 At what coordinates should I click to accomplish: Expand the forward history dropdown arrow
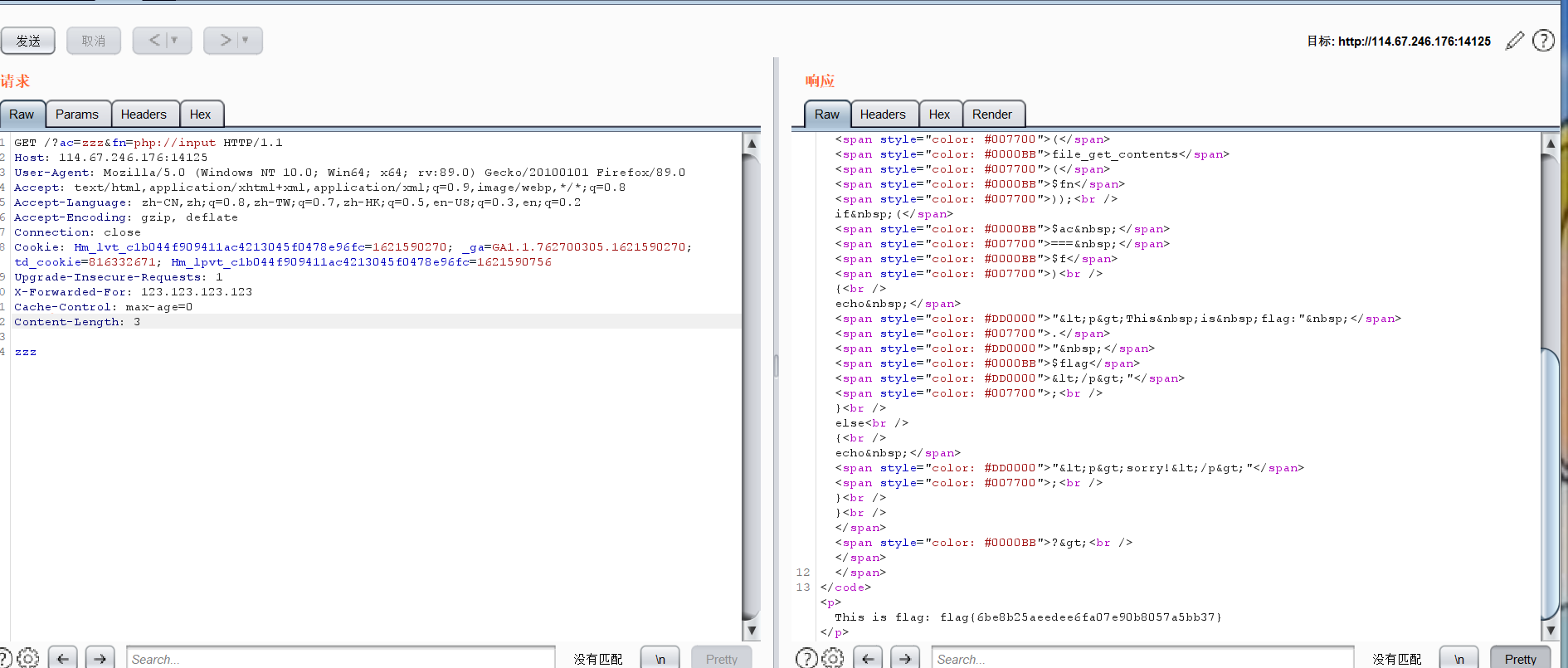[x=246, y=40]
